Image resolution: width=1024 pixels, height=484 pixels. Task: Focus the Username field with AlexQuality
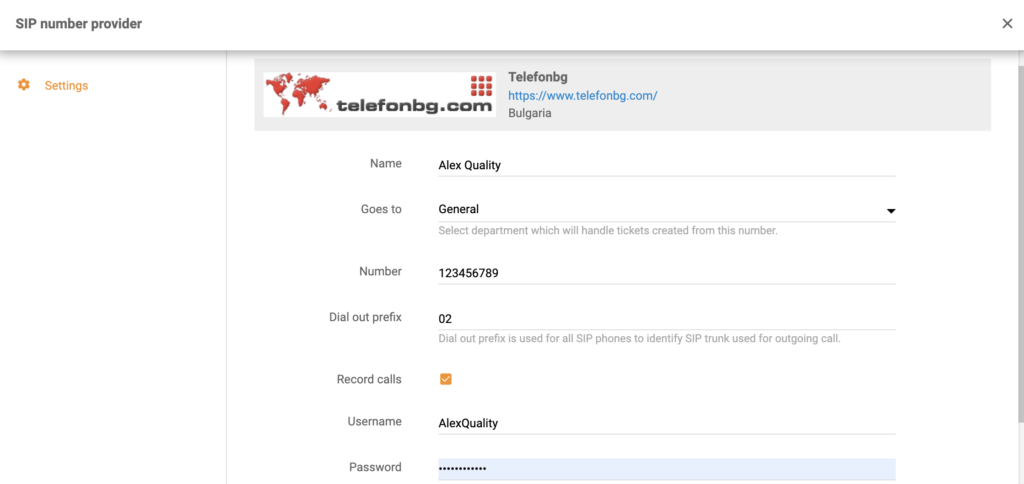point(666,423)
